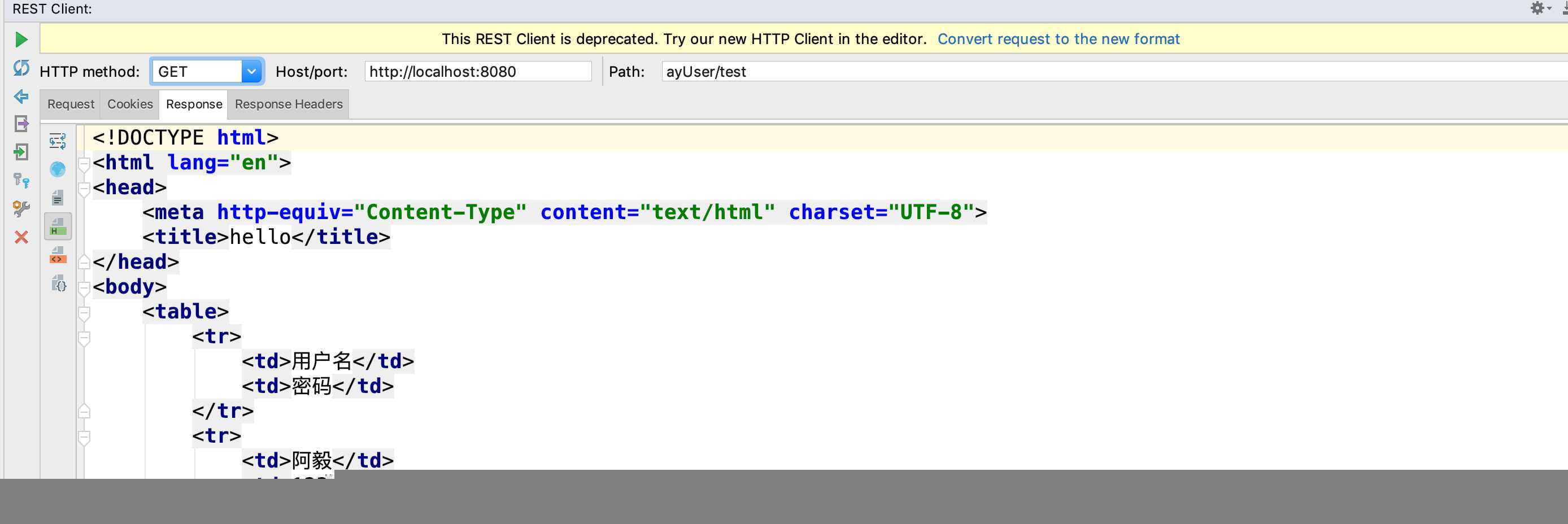Viewport: 1568px width, 524px height.
Task: View response as XML icon
Action: pos(58,255)
